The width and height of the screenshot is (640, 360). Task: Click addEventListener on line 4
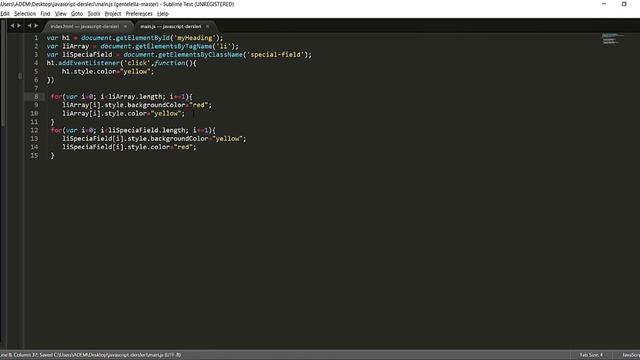point(89,63)
